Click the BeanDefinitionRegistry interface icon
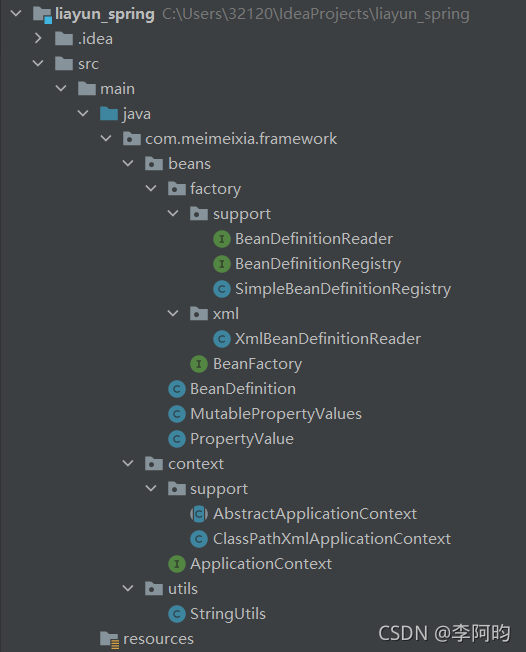Image resolution: width=526 pixels, height=652 pixels. (222, 264)
